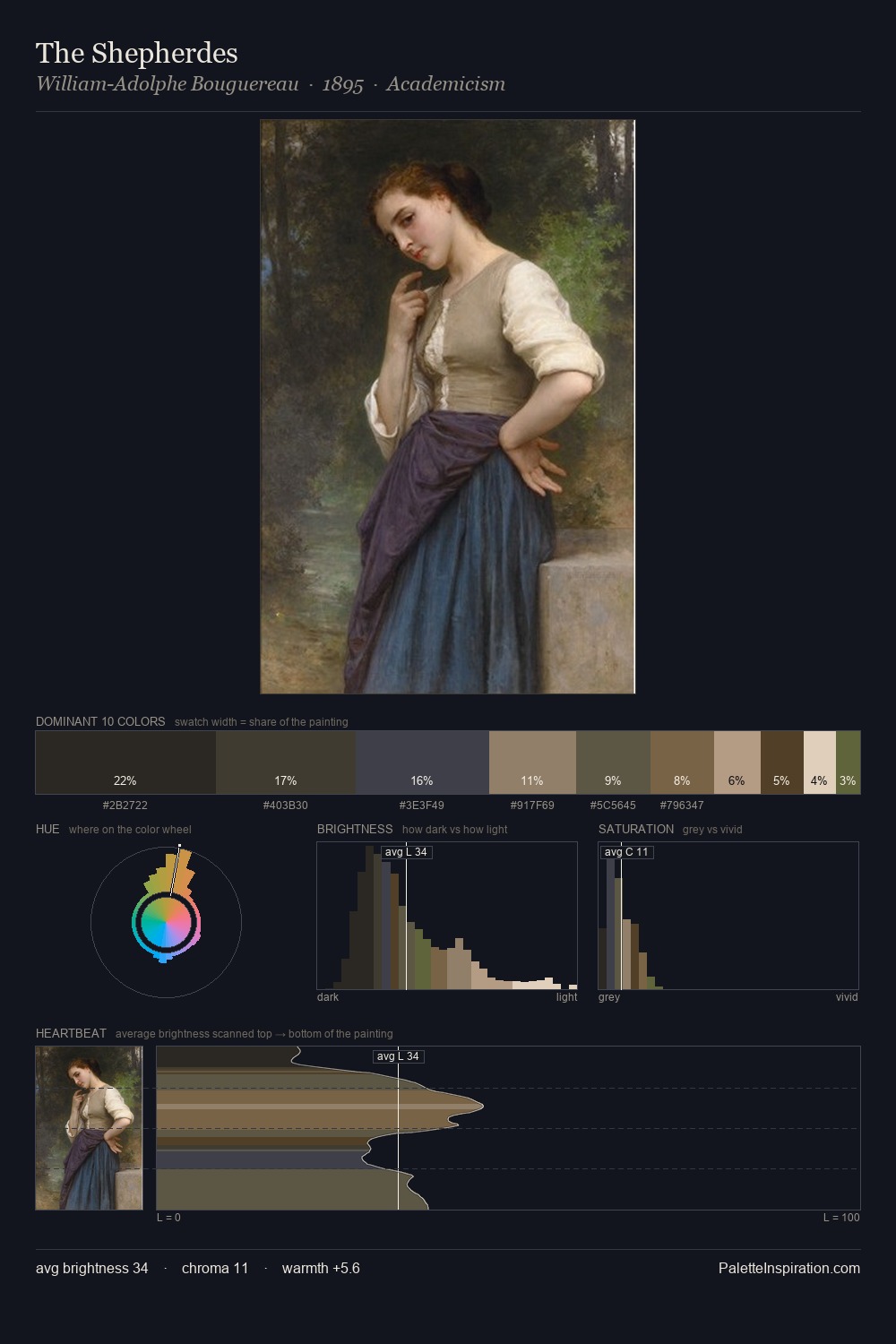896x1344 pixels.
Task: Choose the 4% cream swatch
Action: (x=820, y=762)
